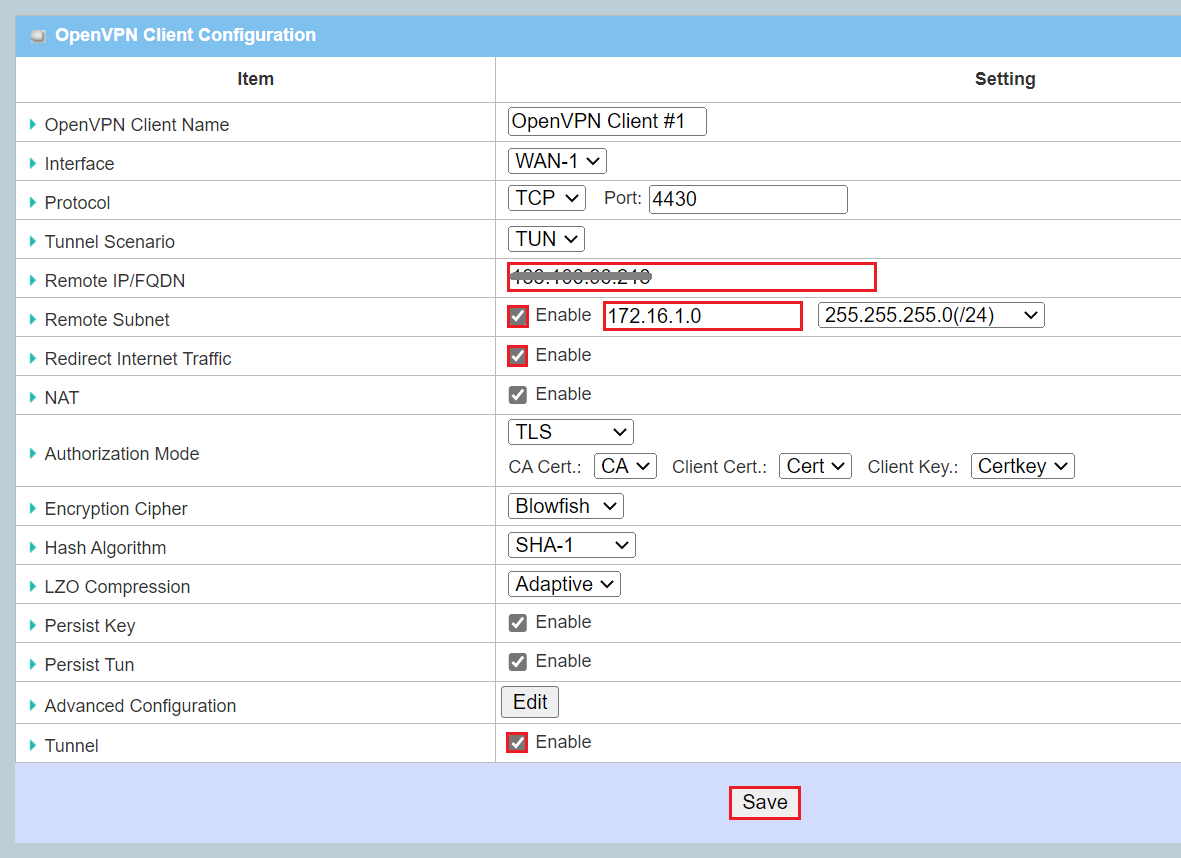Image resolution: width=1181 pixels, height=858 pixels.
Task: Open the Tunnel Scenario TUN dropdown
Action: coord(546,239)
